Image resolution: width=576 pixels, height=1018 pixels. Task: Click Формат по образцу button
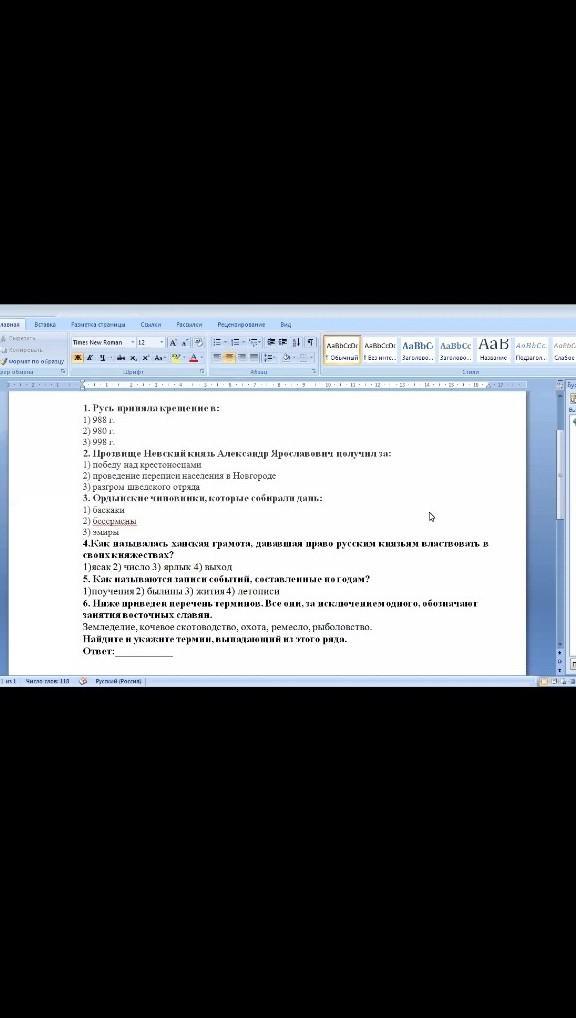31,361
